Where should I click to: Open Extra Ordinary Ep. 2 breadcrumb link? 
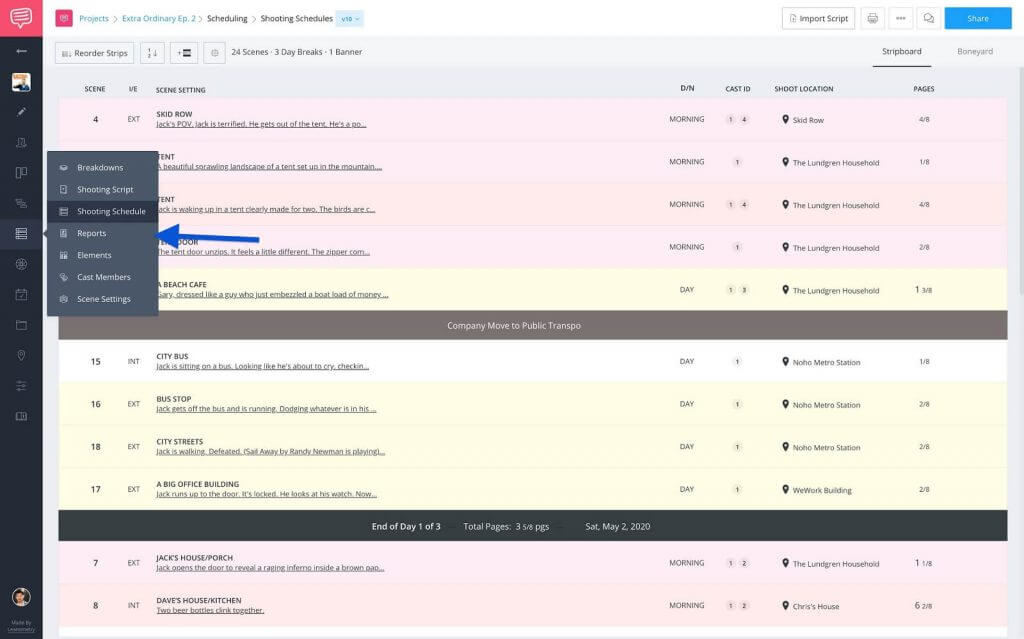159,18
